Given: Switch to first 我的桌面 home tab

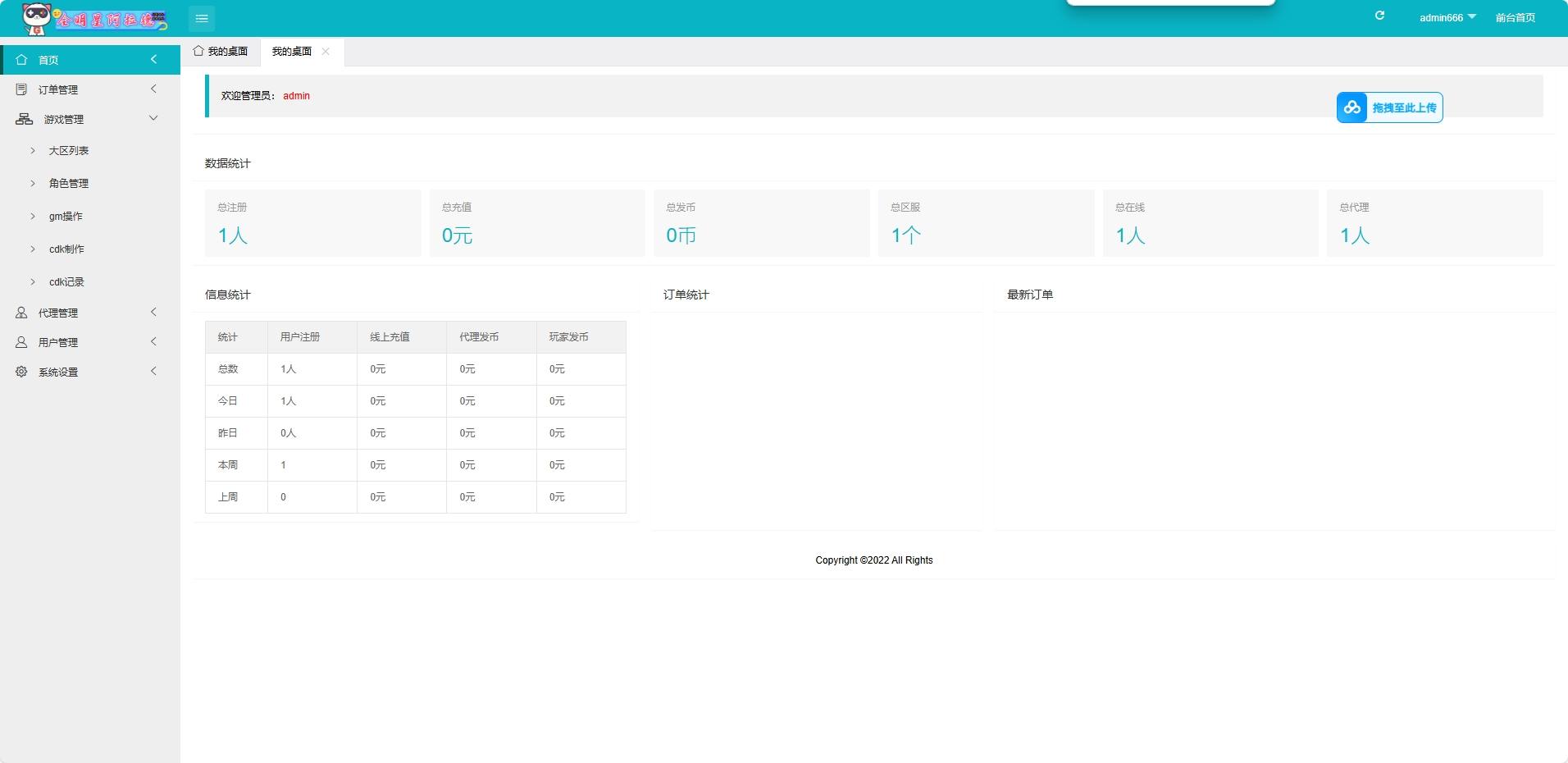Looking at the screenshot, I should pos(221,51).
